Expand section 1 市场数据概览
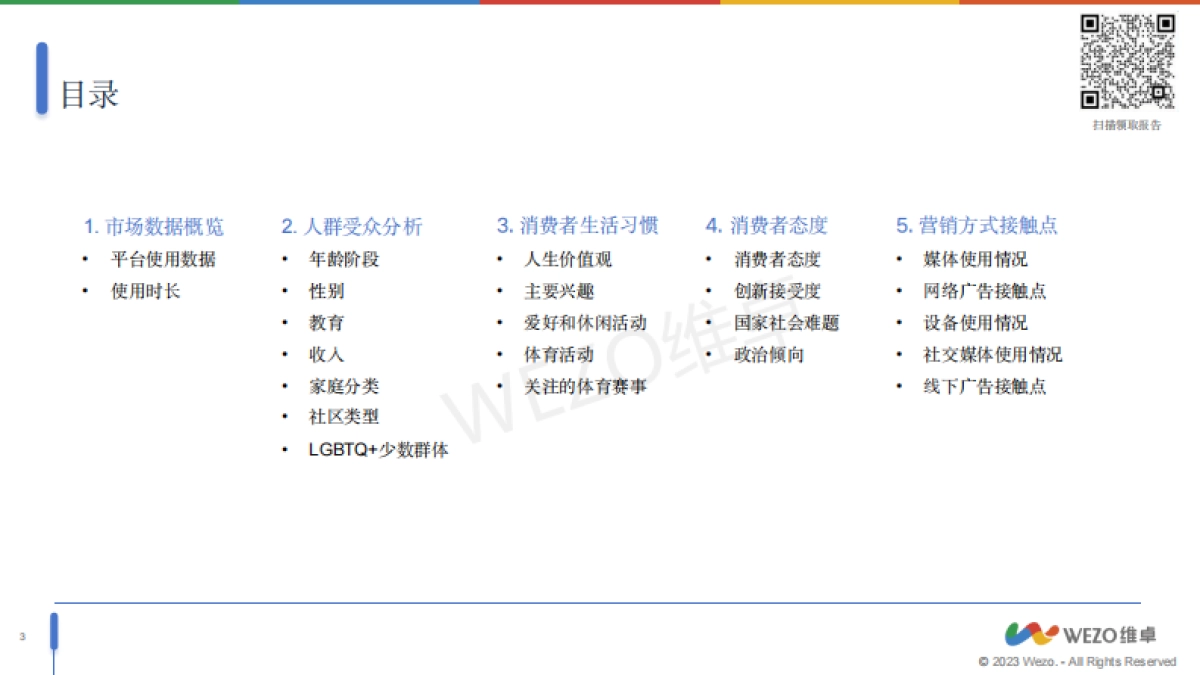Screen dimensions: 1200x675 pyautogui.click(x=156, y=226)
